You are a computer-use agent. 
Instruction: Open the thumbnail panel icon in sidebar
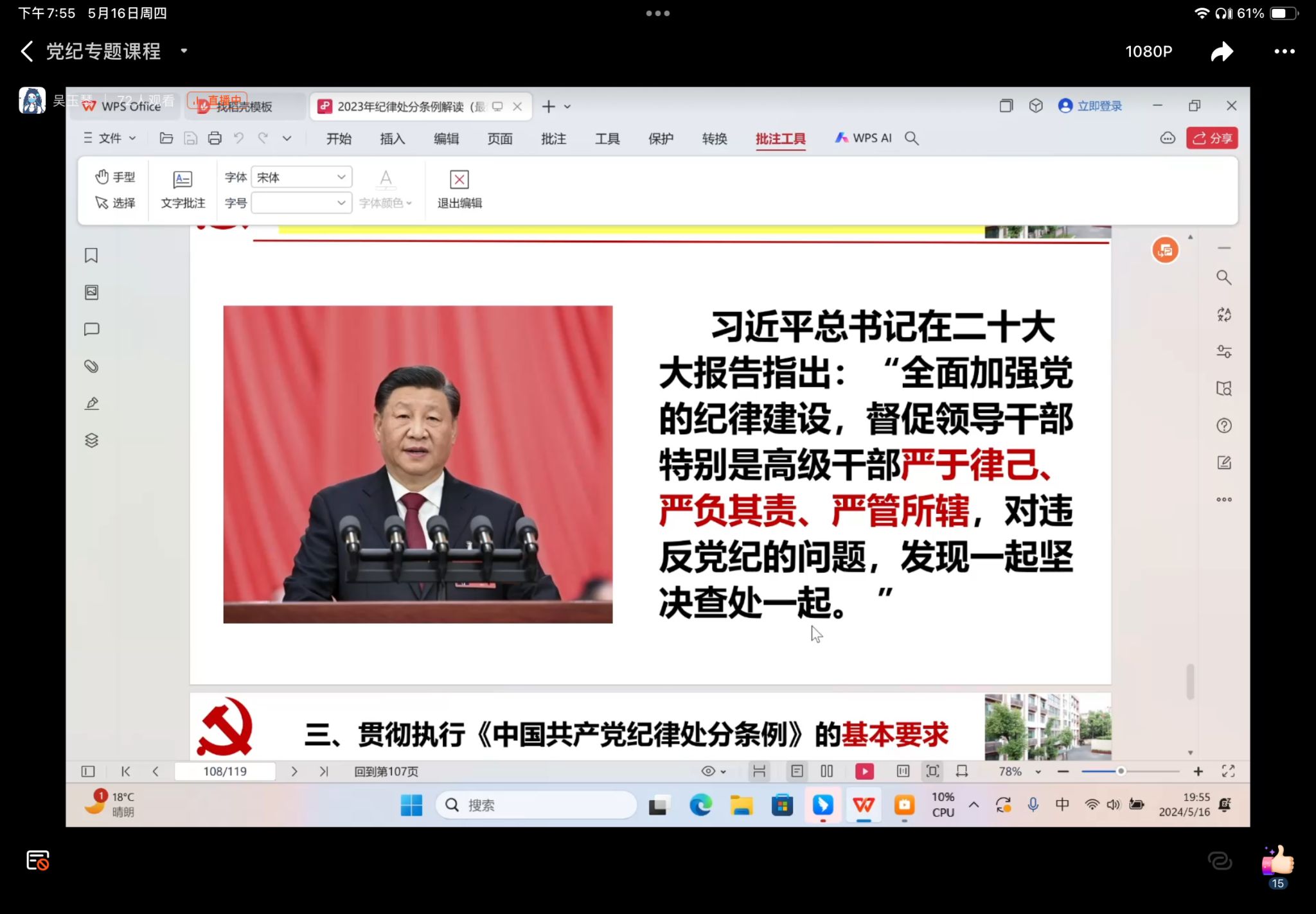click(91, 292)
